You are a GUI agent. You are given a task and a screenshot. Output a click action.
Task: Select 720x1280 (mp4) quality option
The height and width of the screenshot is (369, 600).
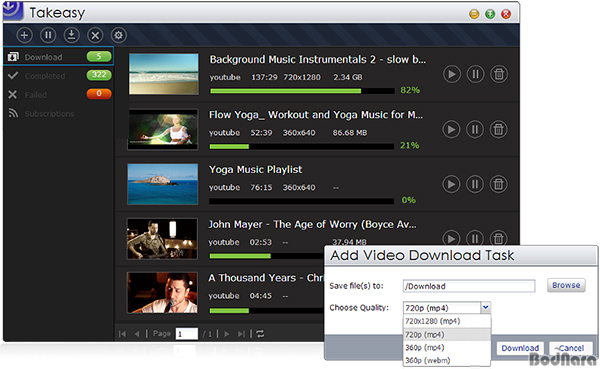[447, 321]
